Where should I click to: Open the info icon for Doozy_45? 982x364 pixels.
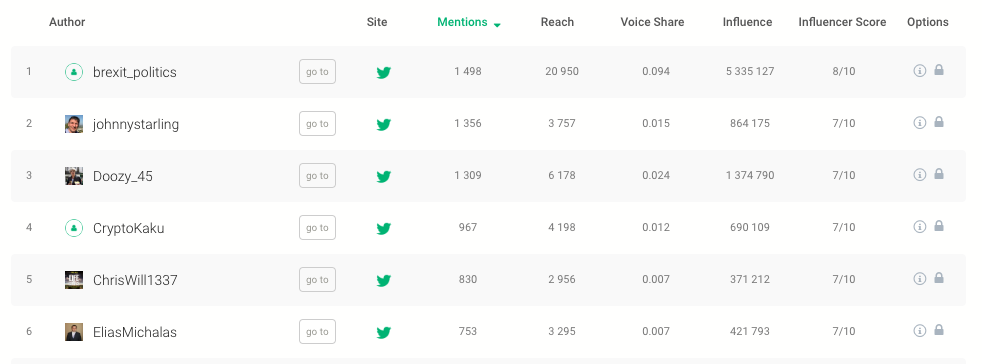tap(919, 174)
